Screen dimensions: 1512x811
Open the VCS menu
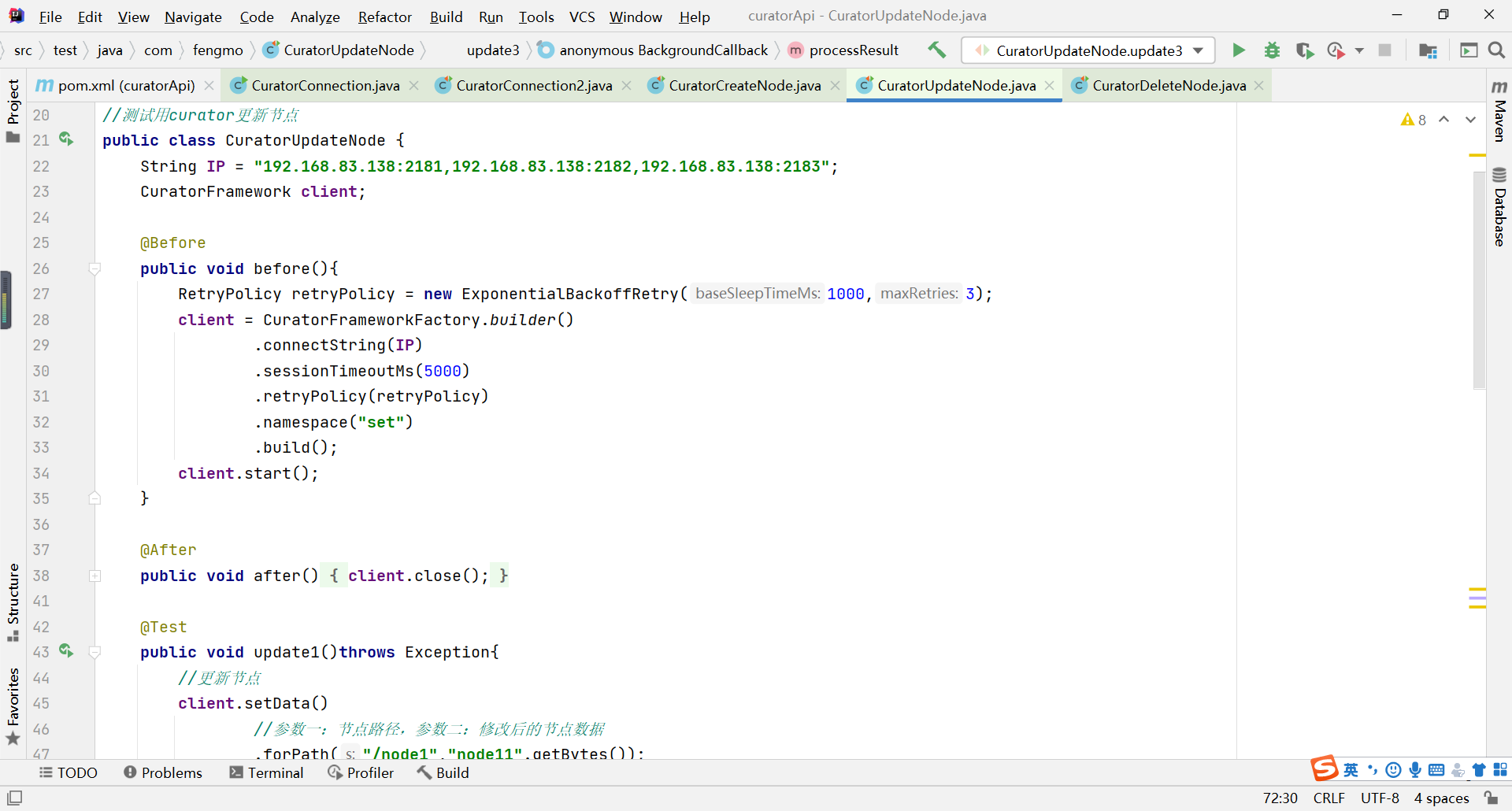582,17
